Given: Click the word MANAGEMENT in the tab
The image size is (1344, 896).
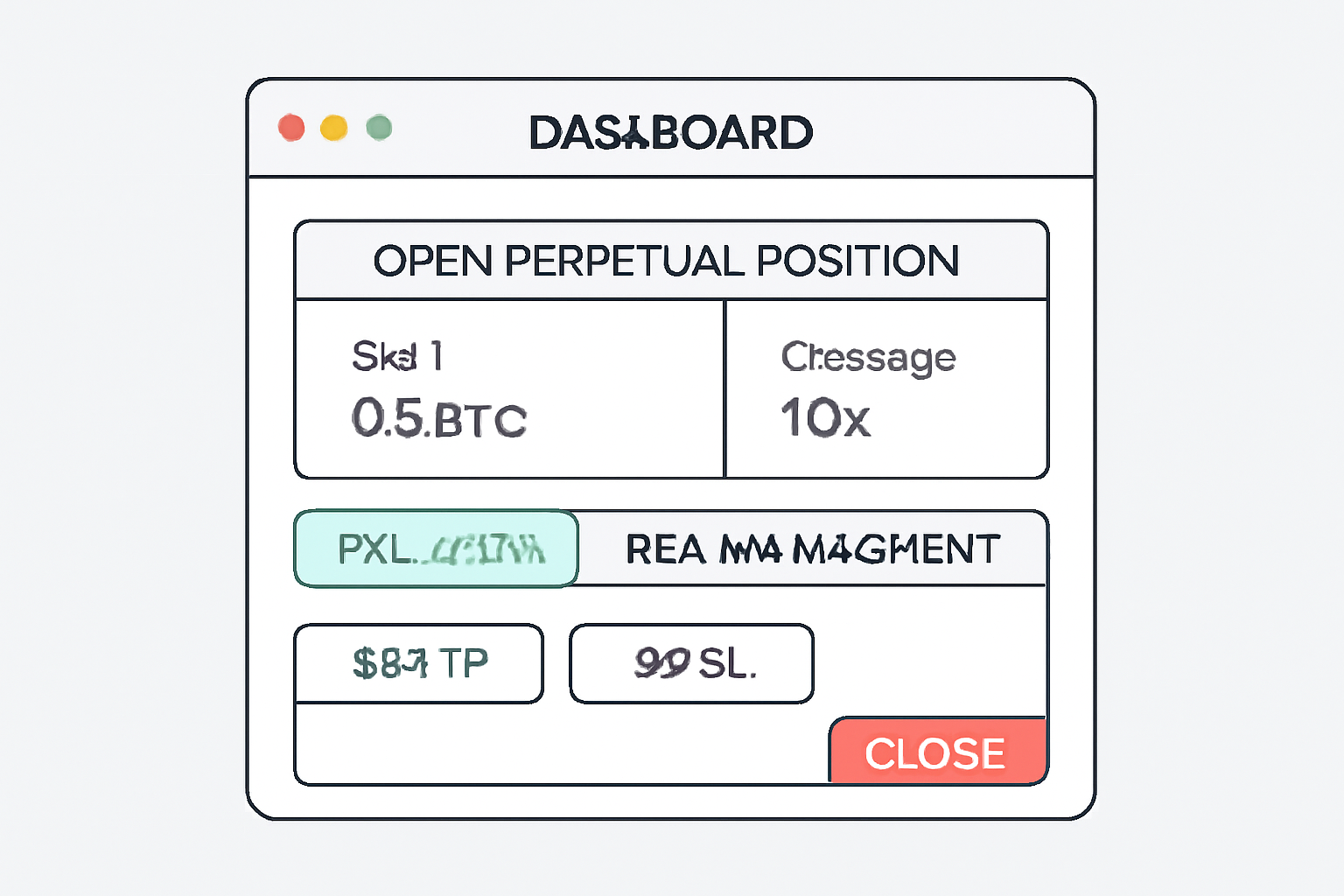Looking at the screenshot, I should [x=896, y=549].
